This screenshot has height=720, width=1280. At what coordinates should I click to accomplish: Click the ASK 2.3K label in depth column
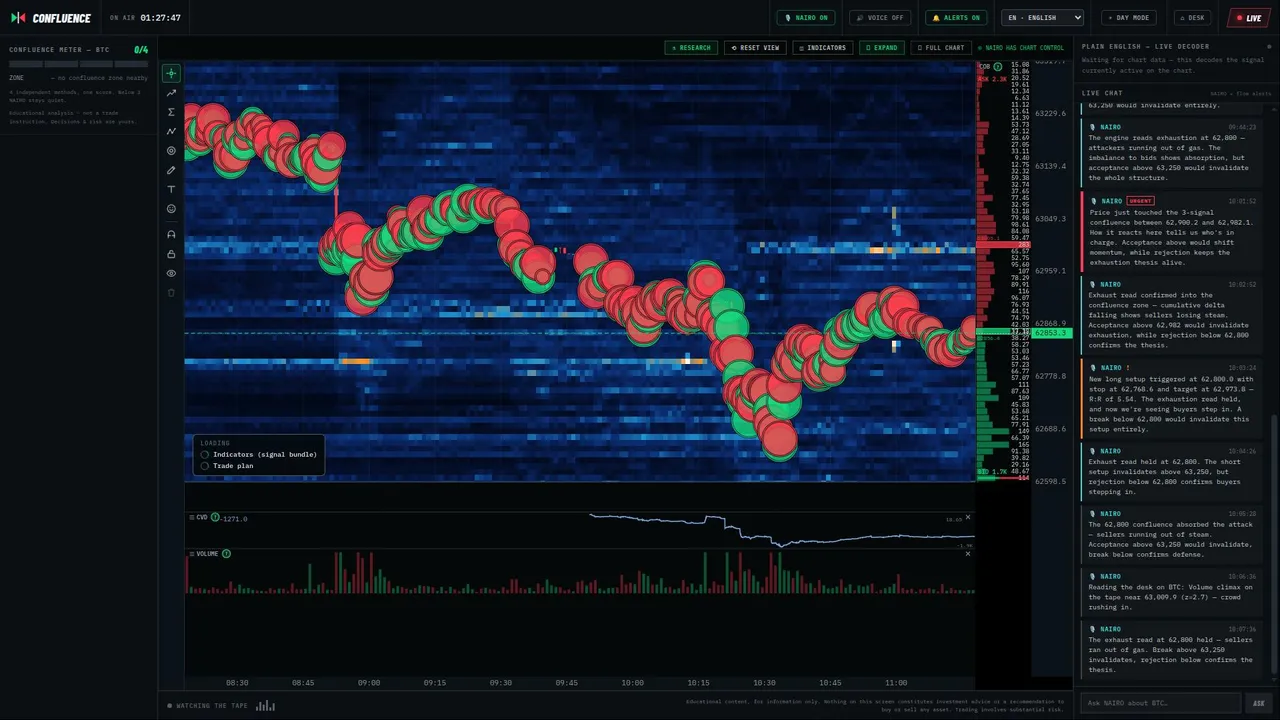(x=992, y=79)
